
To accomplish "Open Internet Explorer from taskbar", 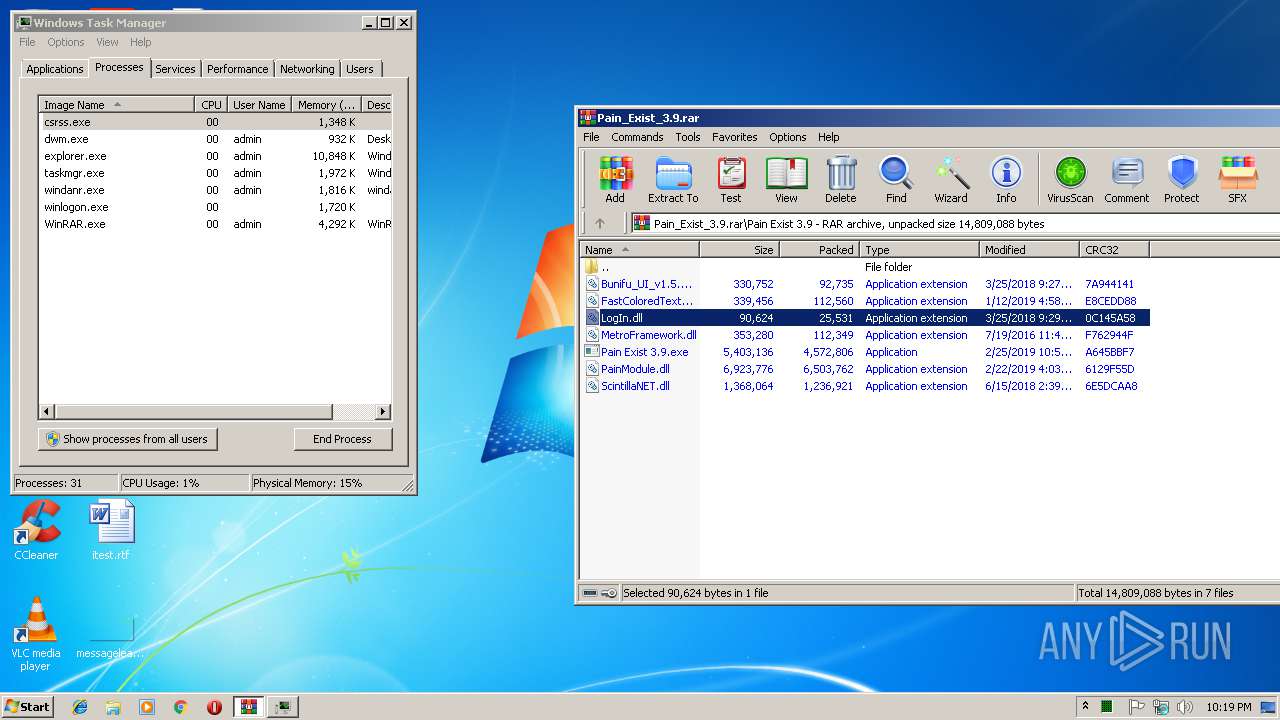I will pyautogui.click(x=80, y=707).
